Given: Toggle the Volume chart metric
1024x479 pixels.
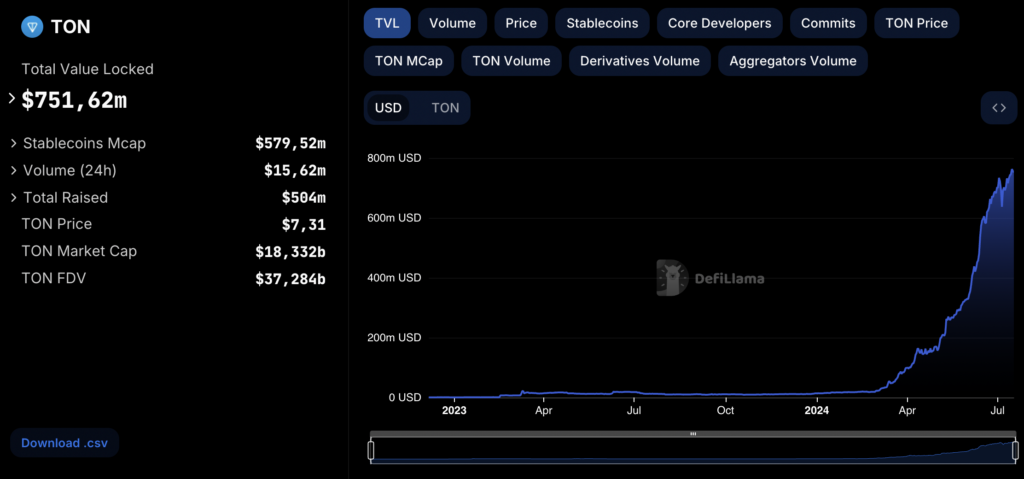Looking at the screenshot, I should [x=453, y=24].
